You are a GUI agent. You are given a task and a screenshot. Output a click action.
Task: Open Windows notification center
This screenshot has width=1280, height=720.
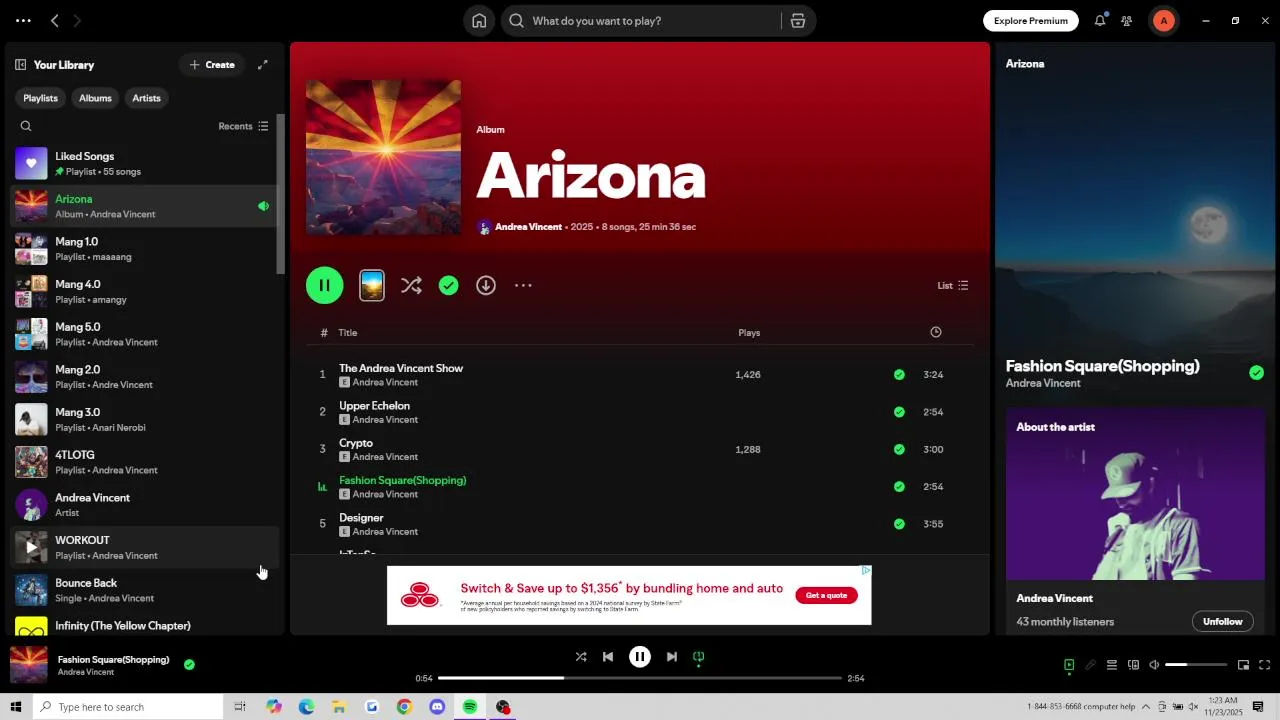(1258, 707)
